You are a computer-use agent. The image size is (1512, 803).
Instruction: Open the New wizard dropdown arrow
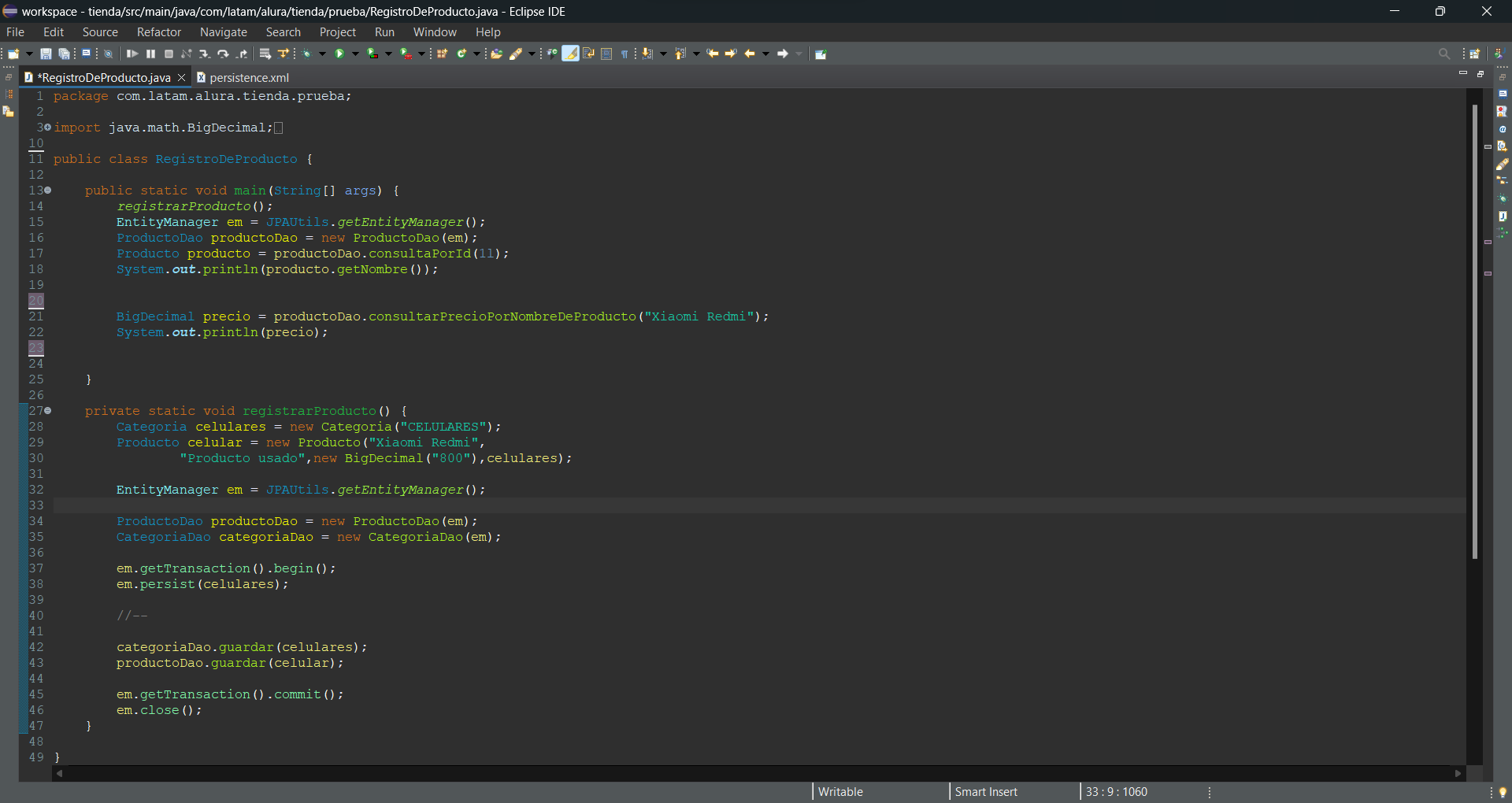(x=29, y=54)
